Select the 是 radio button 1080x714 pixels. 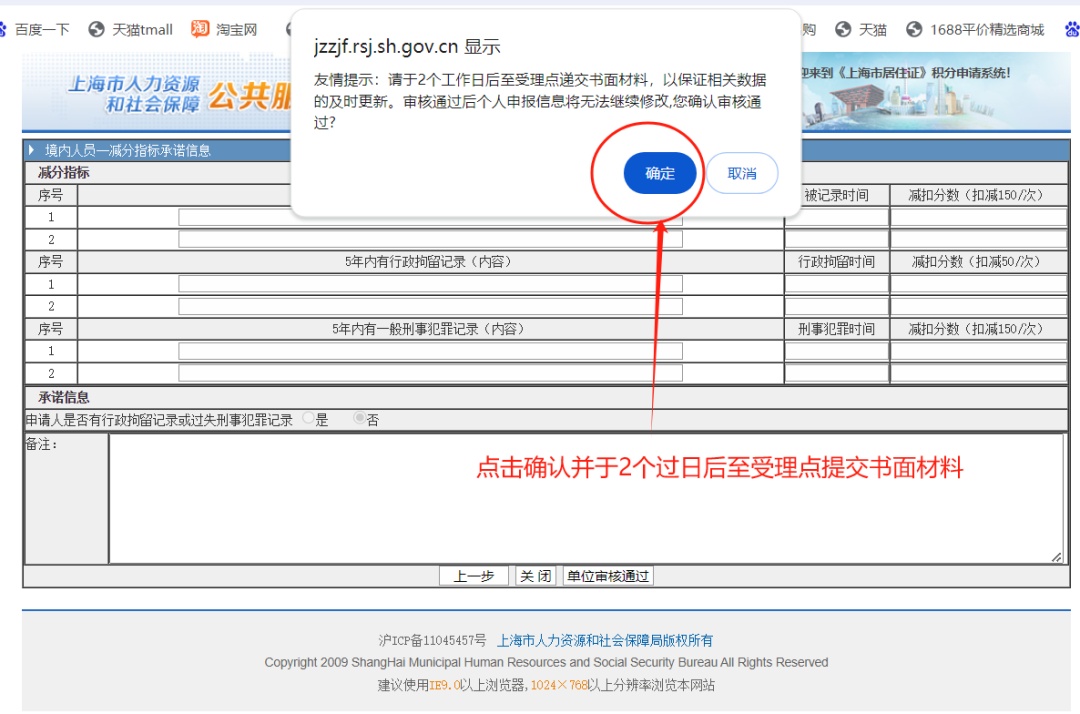tap(309, 420)
